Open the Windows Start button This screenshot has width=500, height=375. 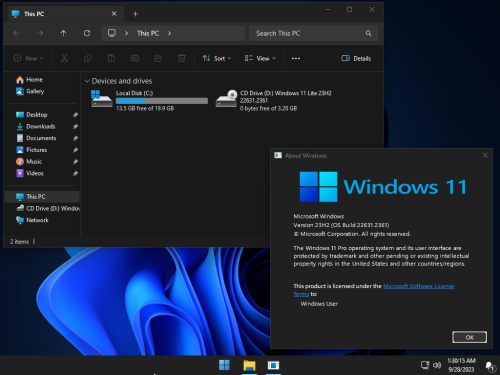(x=224, y=365)
